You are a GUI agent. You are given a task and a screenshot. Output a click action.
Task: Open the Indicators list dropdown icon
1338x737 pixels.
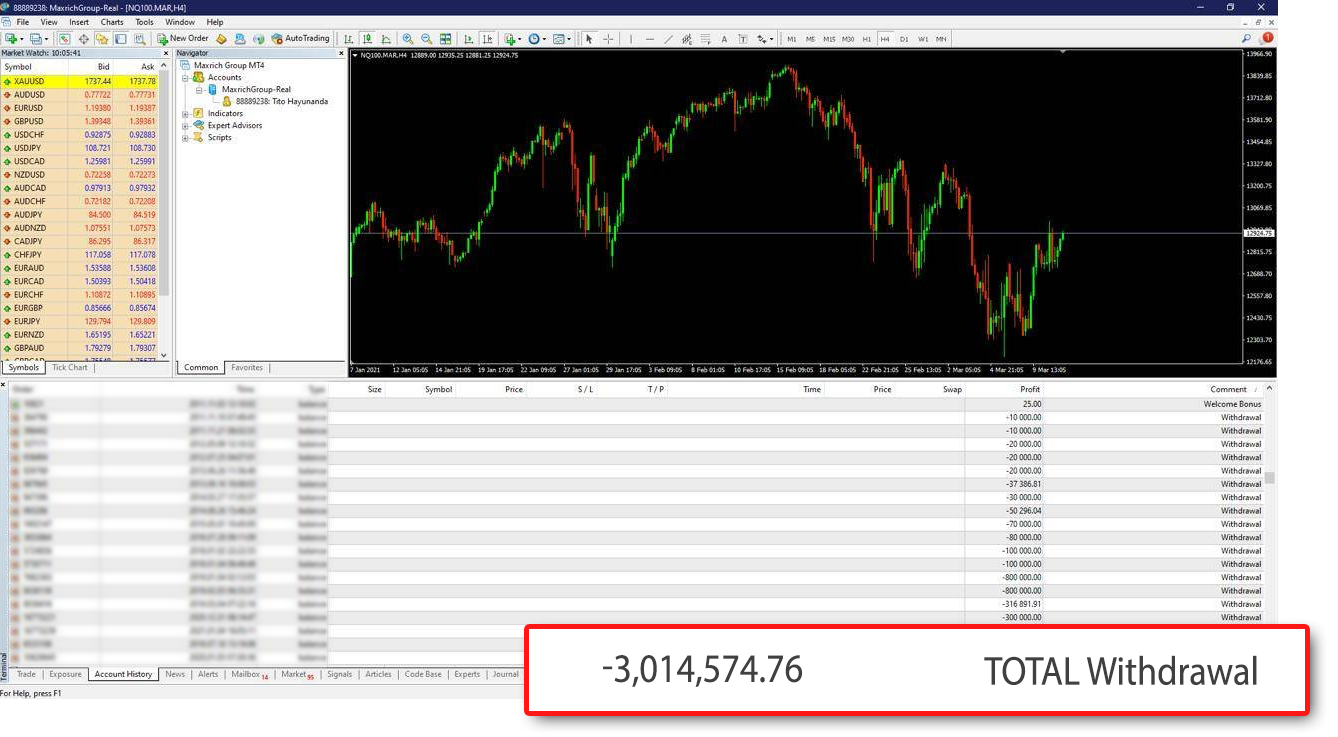click(x=512, y=39)
